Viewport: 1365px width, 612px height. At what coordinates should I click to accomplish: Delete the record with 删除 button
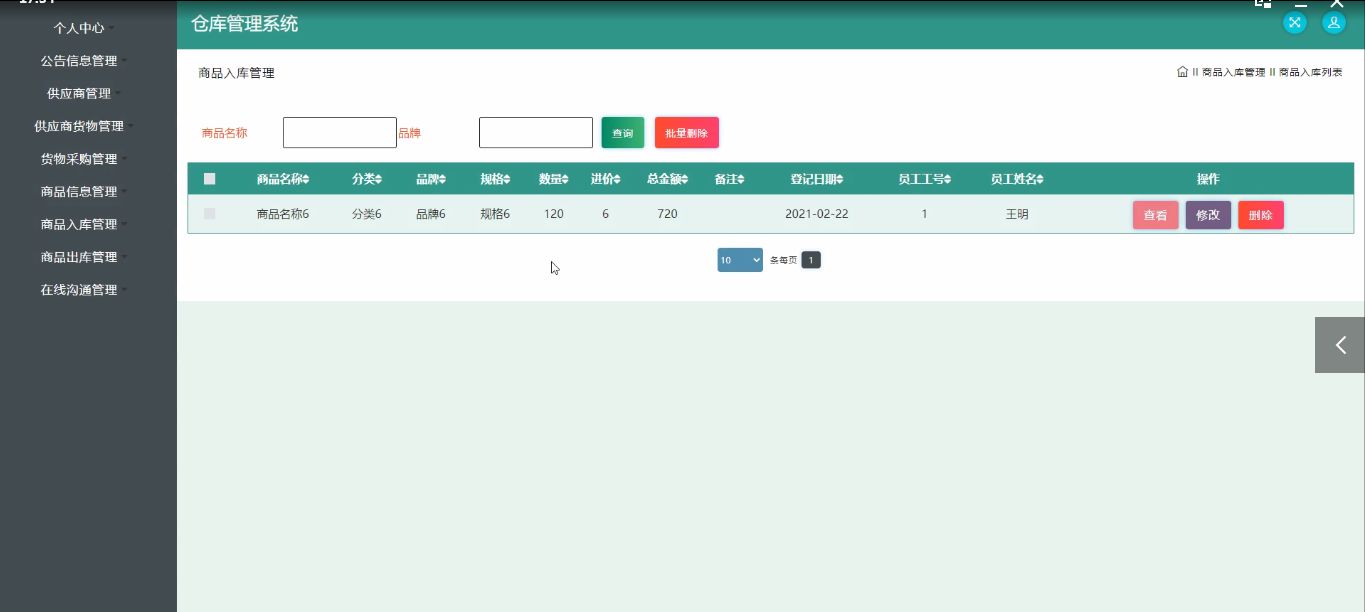click(x=1260, y=215)
